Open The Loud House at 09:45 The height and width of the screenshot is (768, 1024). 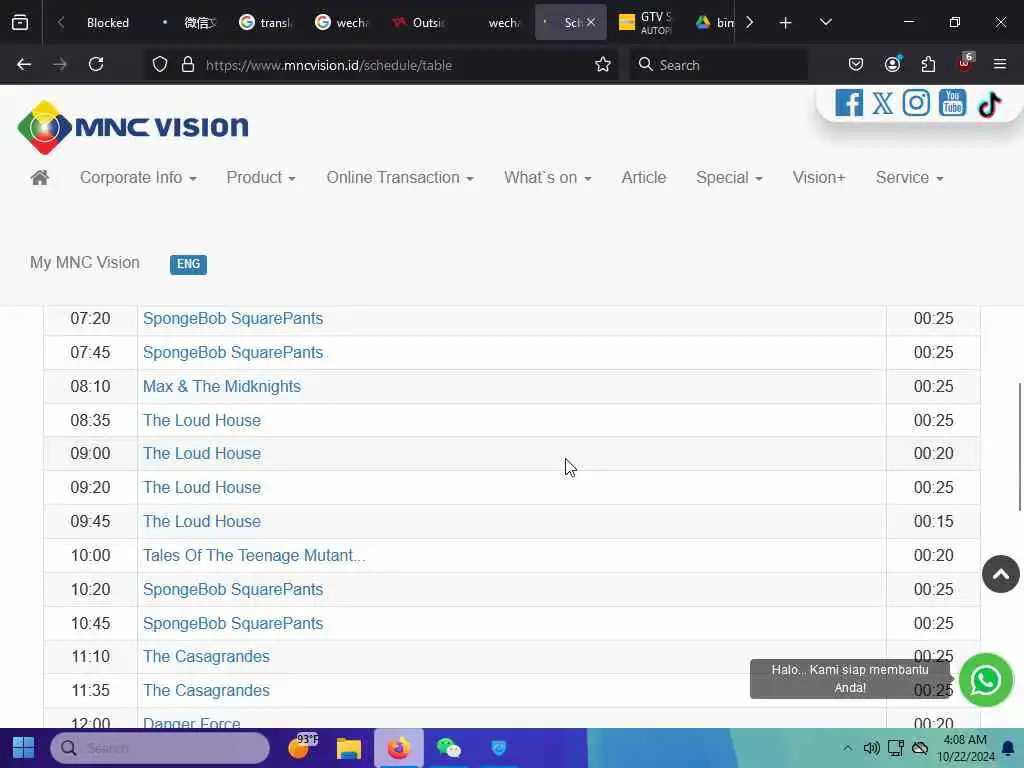(202, 522)
